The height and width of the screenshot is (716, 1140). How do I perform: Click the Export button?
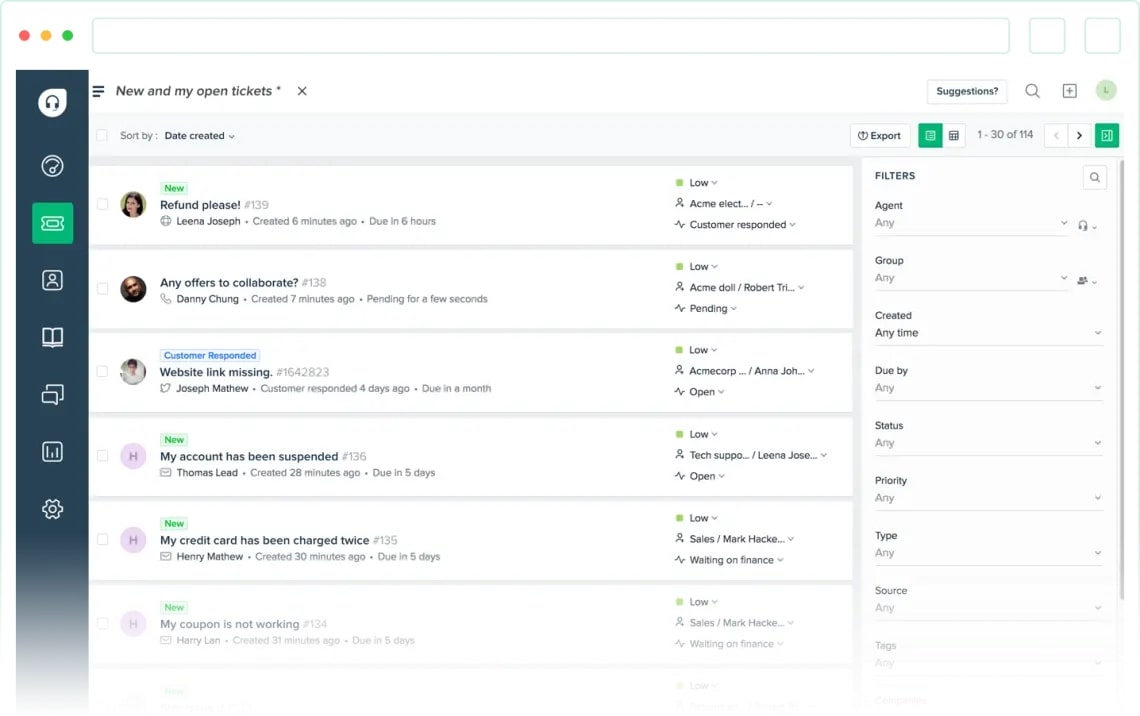tap(879, 135)
